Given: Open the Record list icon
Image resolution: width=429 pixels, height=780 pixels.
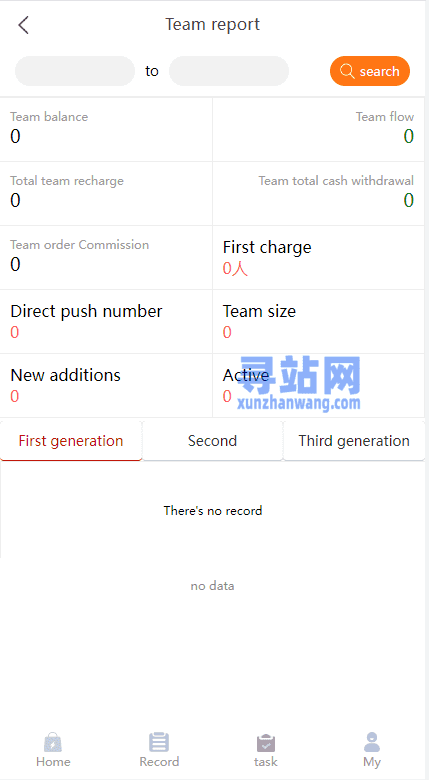Looking at the screenshot, I should tap(159, 742).
